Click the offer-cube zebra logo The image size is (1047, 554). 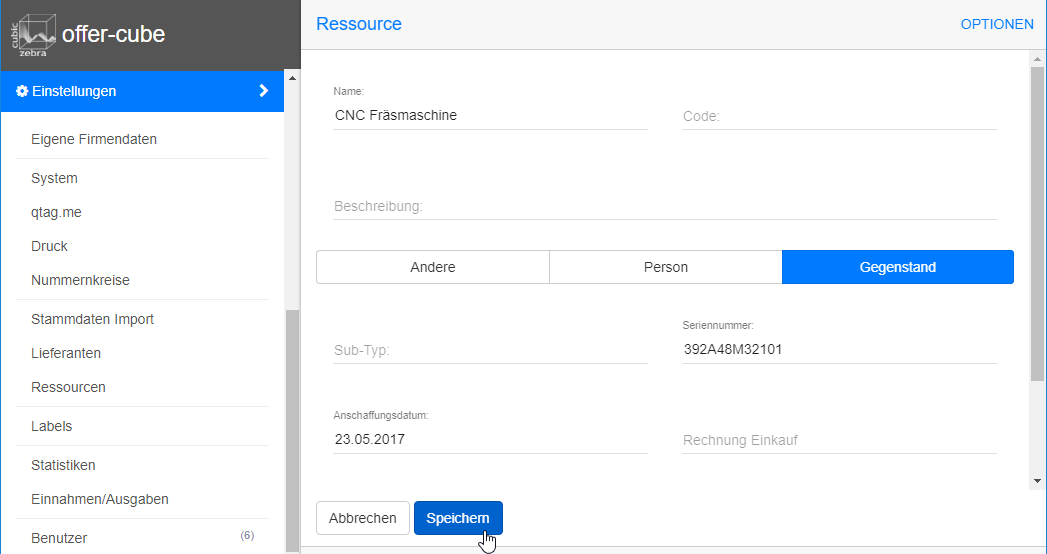[x=33, y=35]
